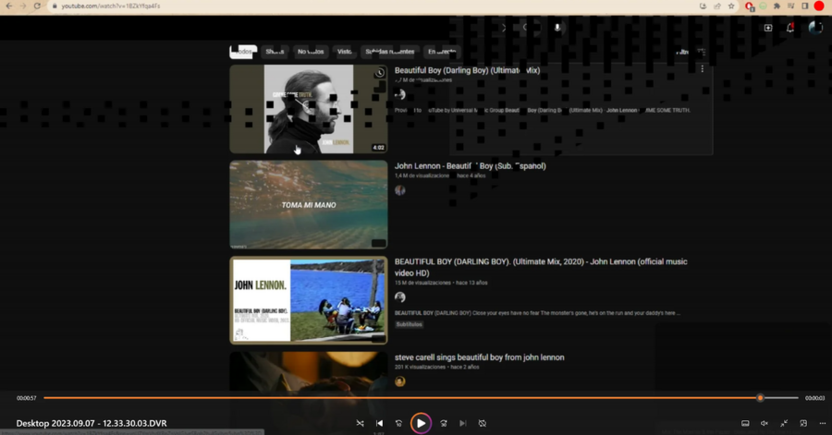832x435 pixels.
Task: Open the official music video HD title link
Action: click(x=541, y=267)
